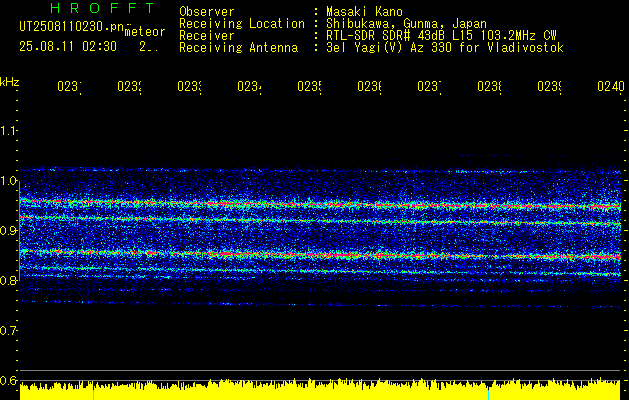Click the date stamp 25.08.11 02:30

pos(68,47)
